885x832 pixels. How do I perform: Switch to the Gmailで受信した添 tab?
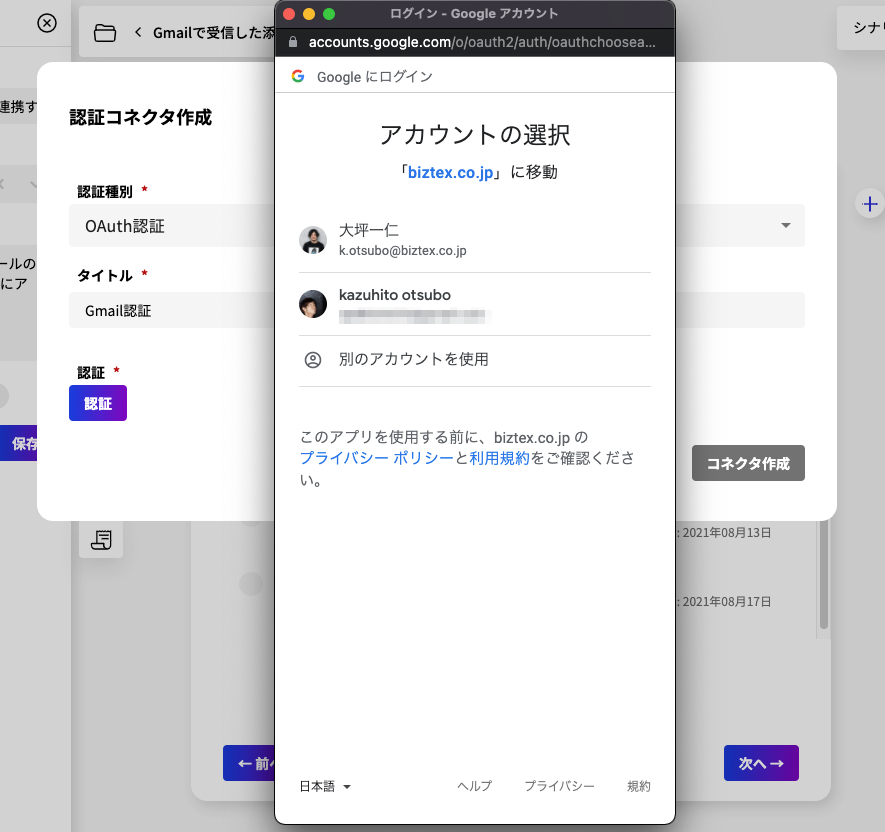pos(210,31)
